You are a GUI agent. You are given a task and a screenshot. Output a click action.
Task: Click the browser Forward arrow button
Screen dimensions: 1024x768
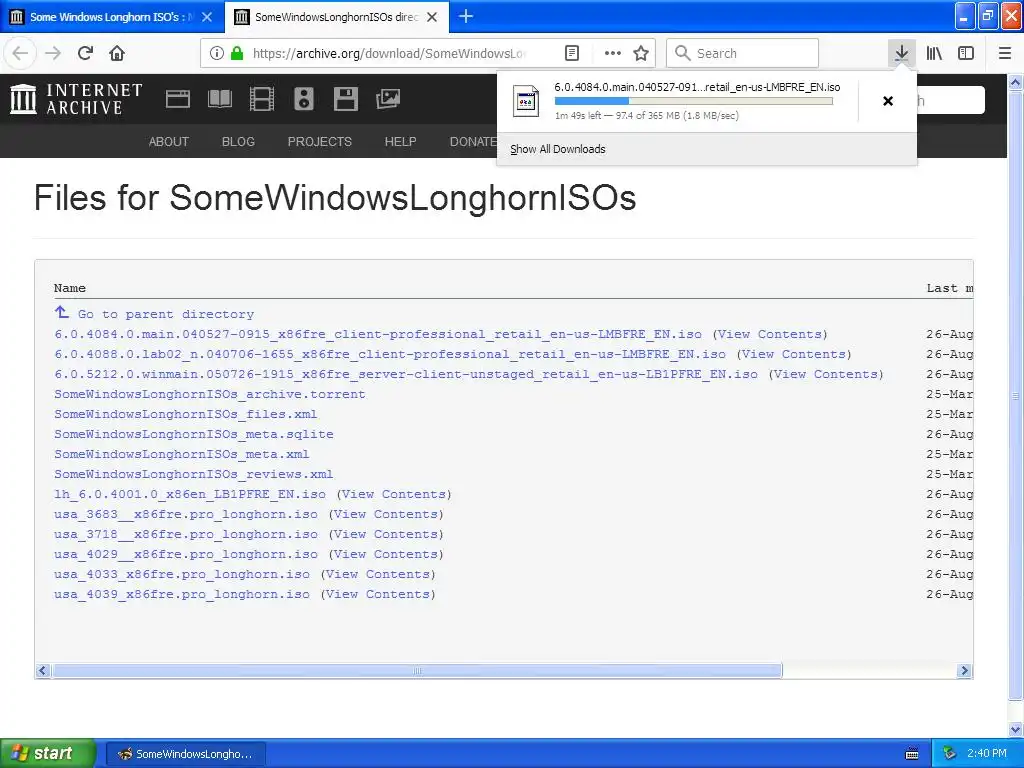53,53
